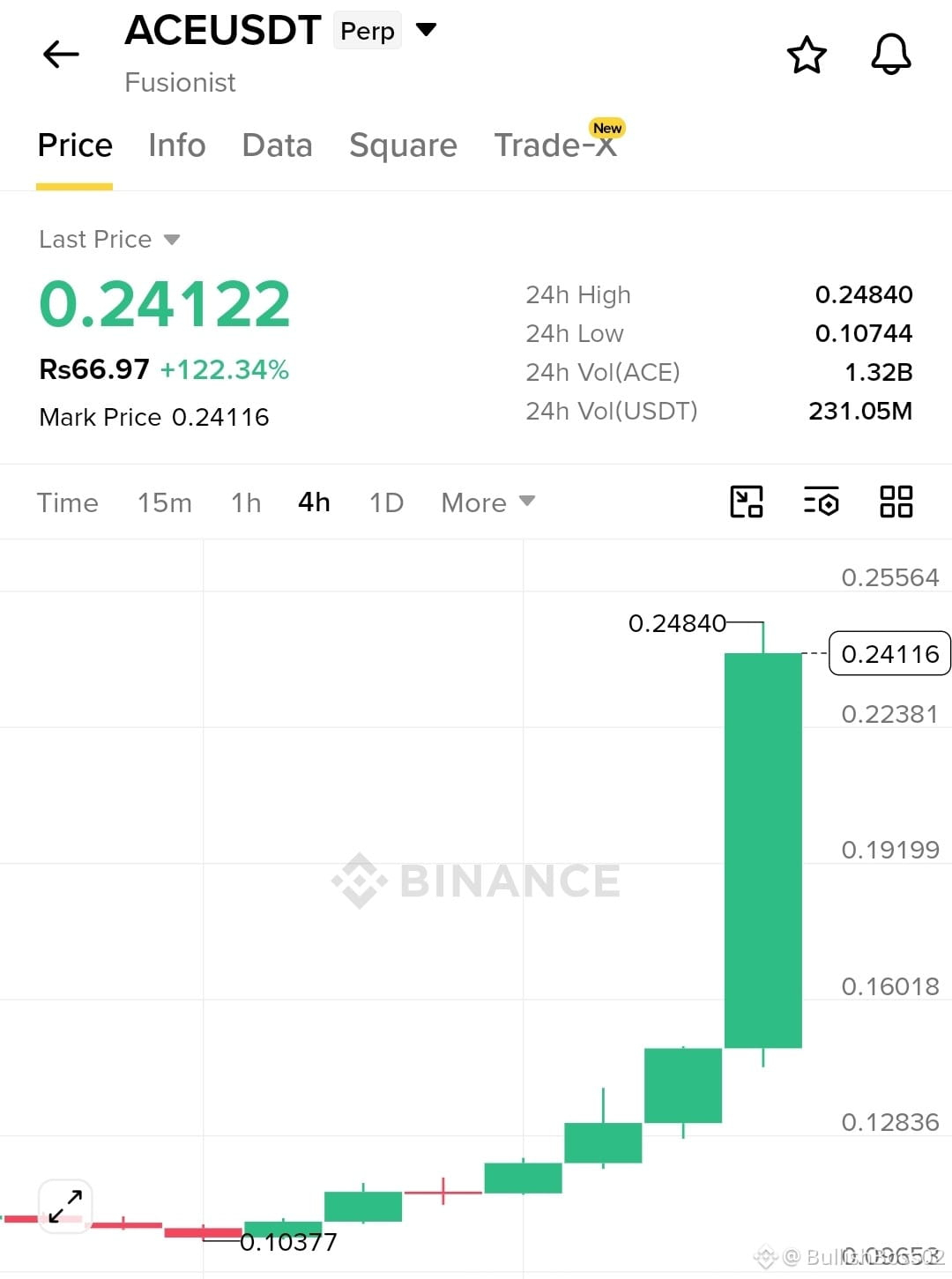Select the 1D timeframe
The image size is (952, 1279).
click(386, 502)
